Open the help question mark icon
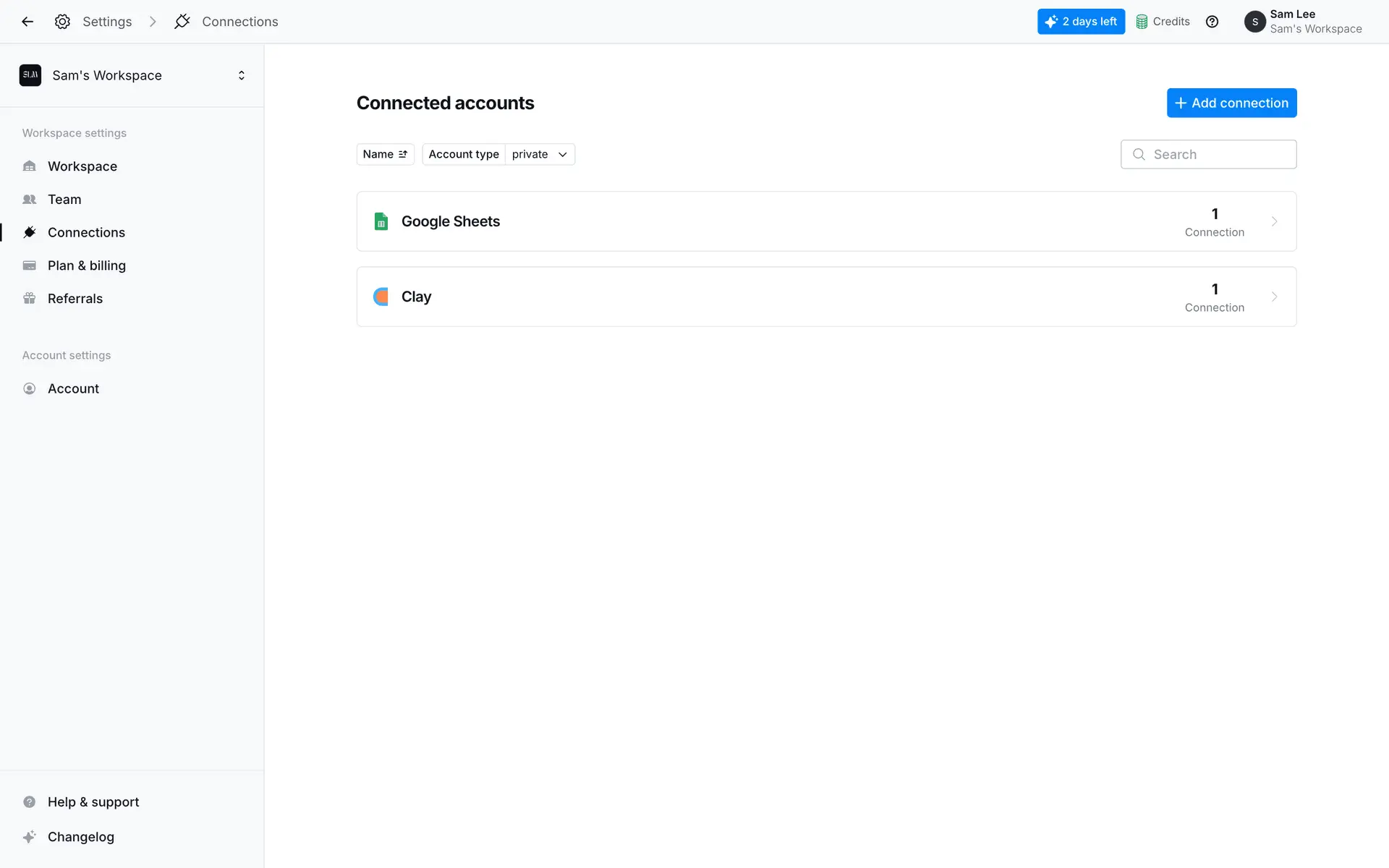This screenshot has height=868, width=1389. click(x=1212, y=22)
